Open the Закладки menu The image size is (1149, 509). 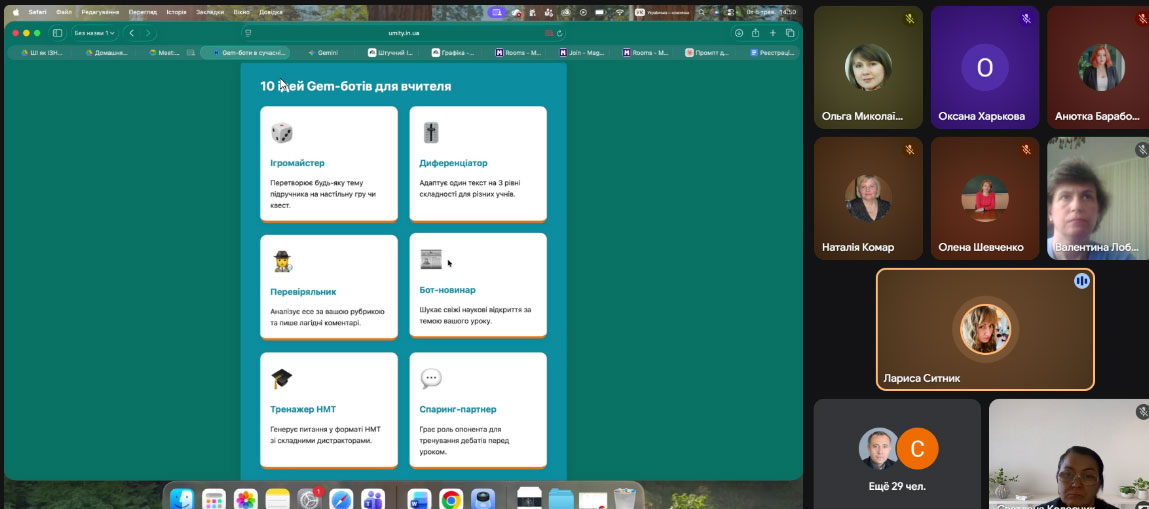[210, 12]
